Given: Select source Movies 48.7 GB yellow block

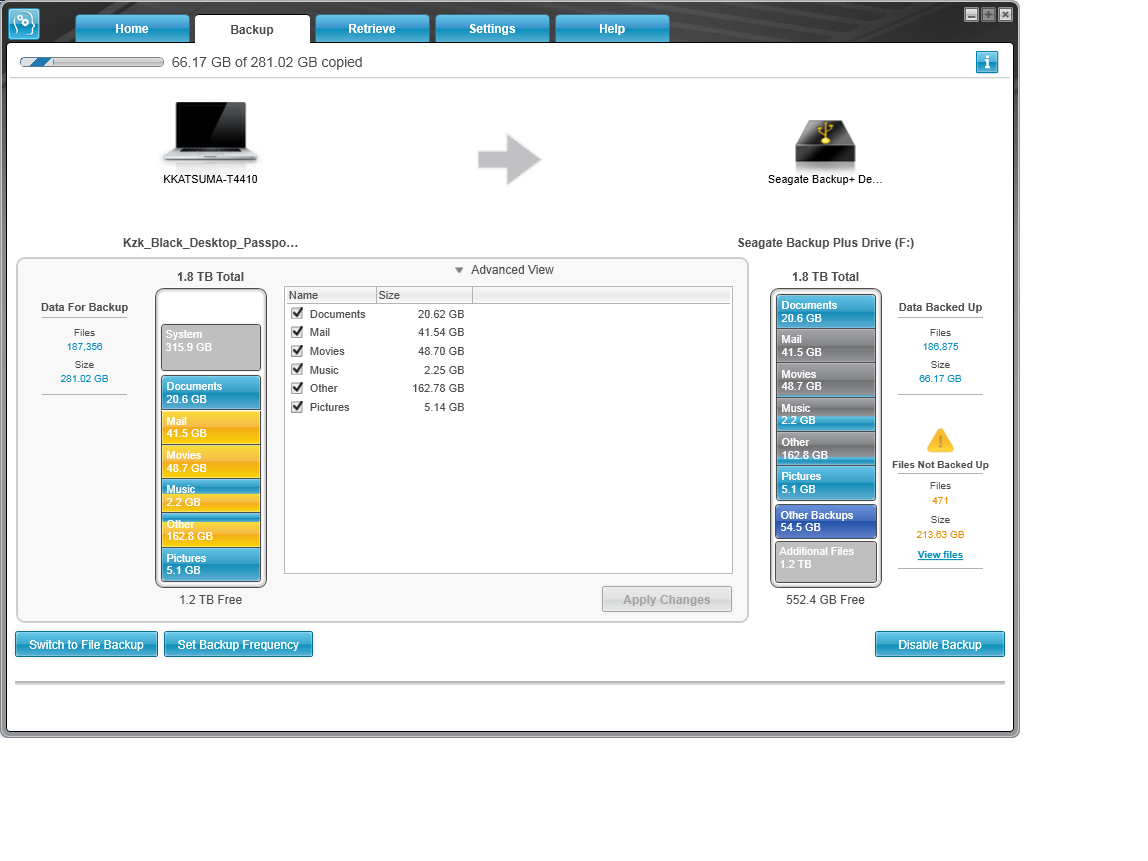Looking at the screenshot, I should (211, 461).
